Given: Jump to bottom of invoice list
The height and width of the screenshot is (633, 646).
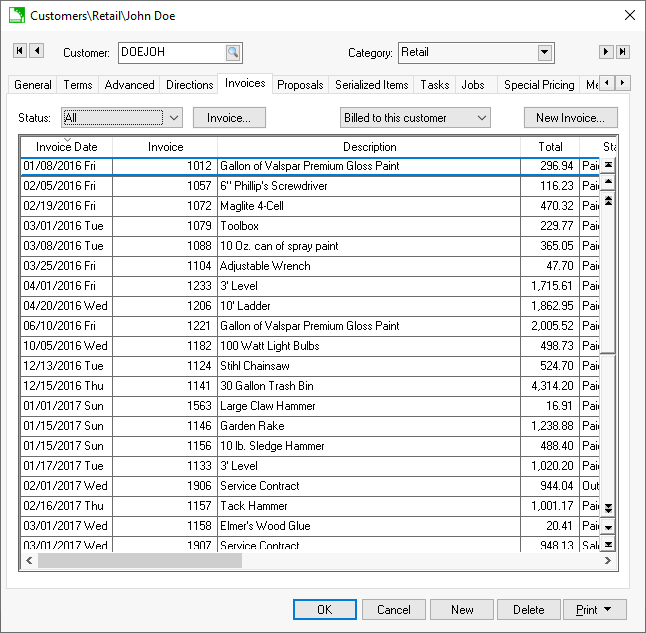Looking at the screenshot, I should tap(608, 545).
